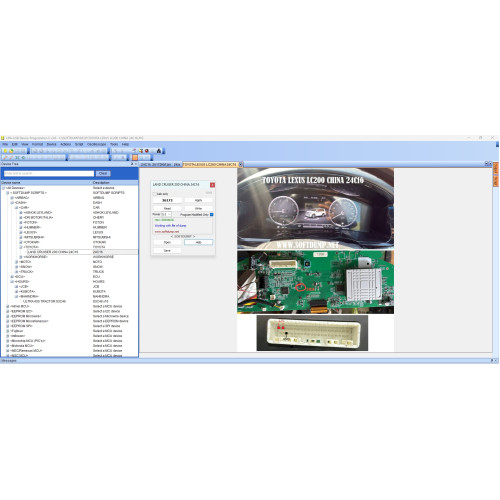Collapse the TOYOTA tree node
The image size is (500, 500).
coord(21,247)
